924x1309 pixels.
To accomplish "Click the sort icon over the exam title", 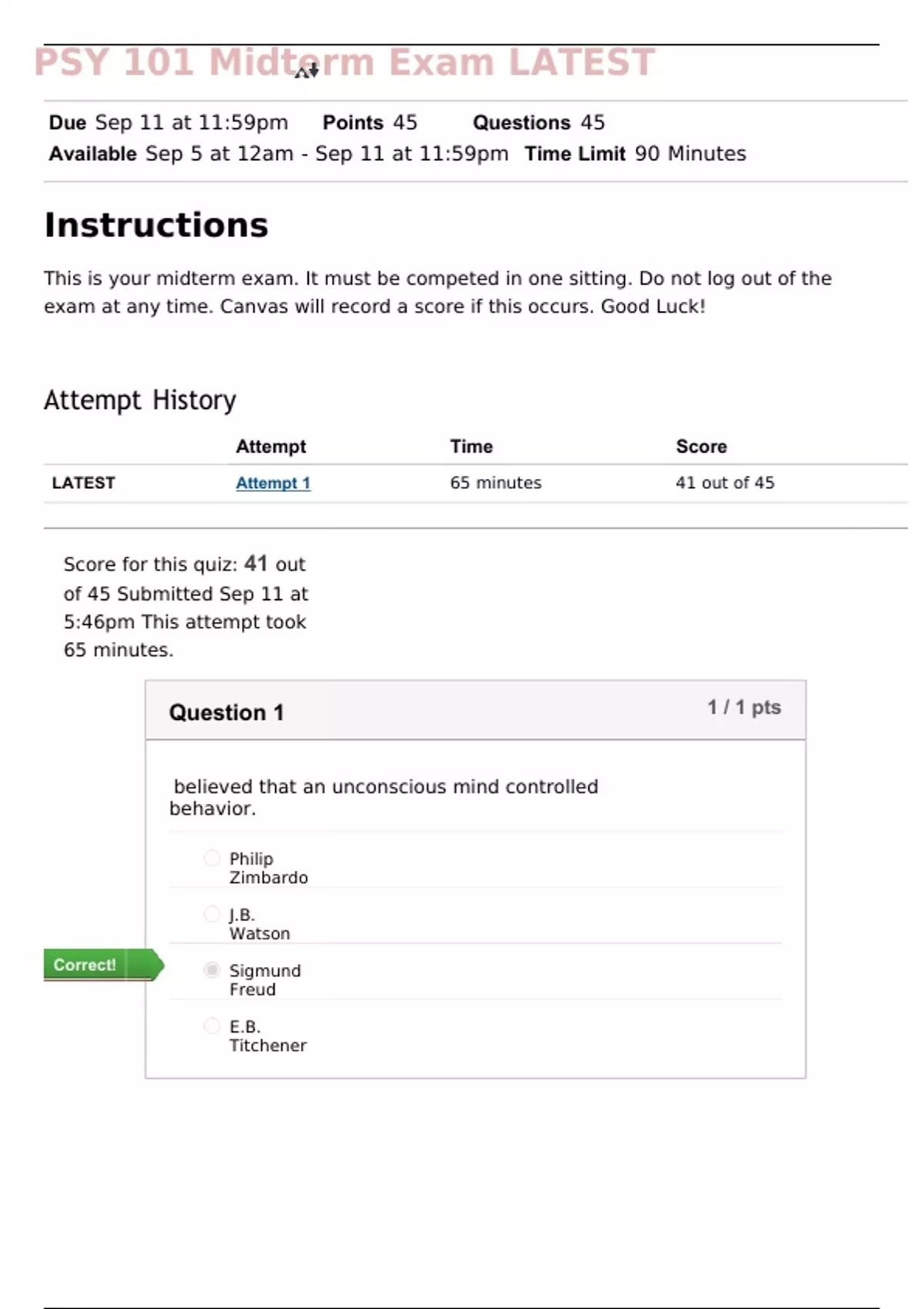I will [306, 72].
